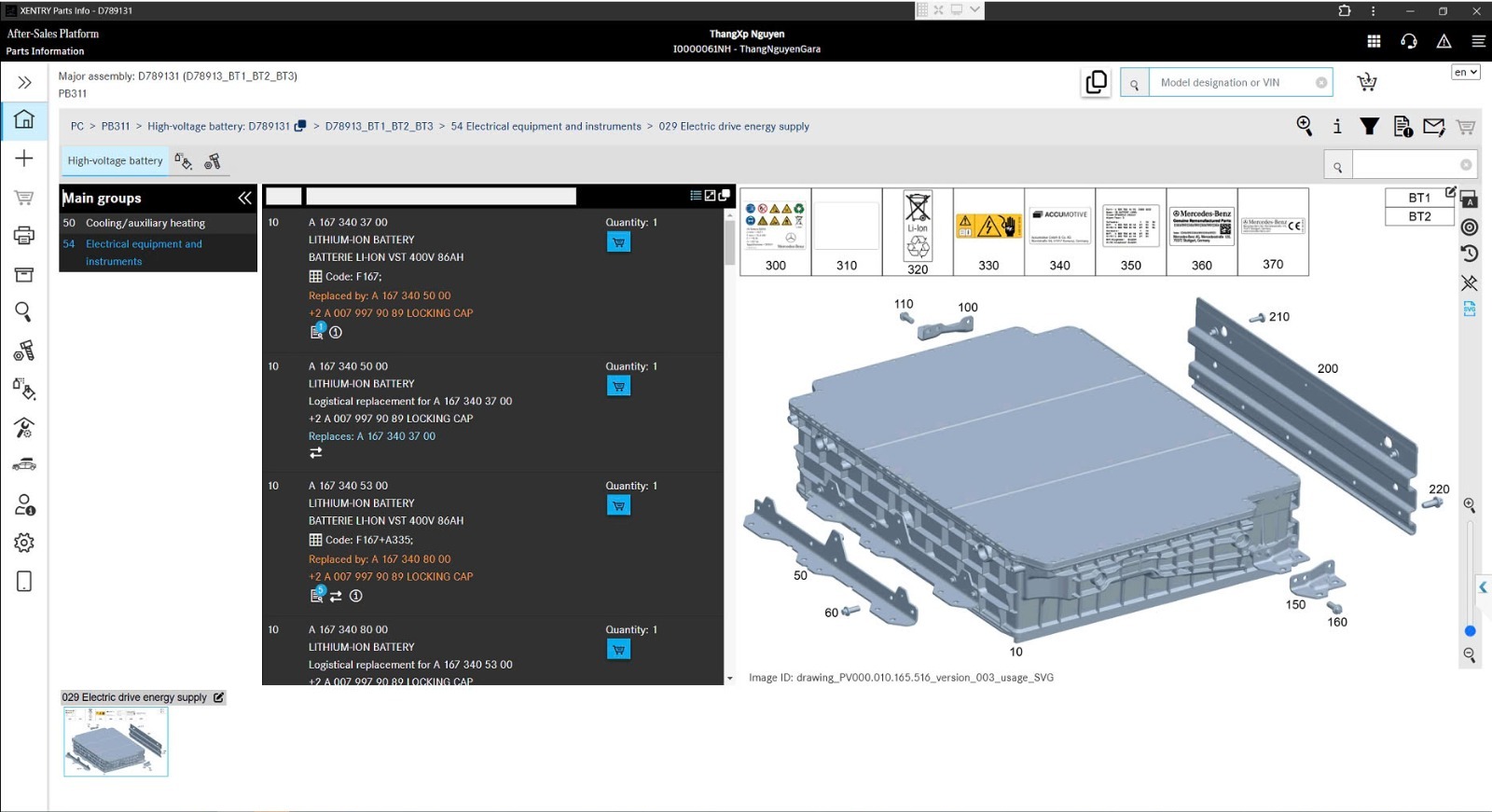Image resolution: width=1492 pixels, height=812 pixels.
Task: Click the plus icon in sidebar
Action: coord(24,158)
